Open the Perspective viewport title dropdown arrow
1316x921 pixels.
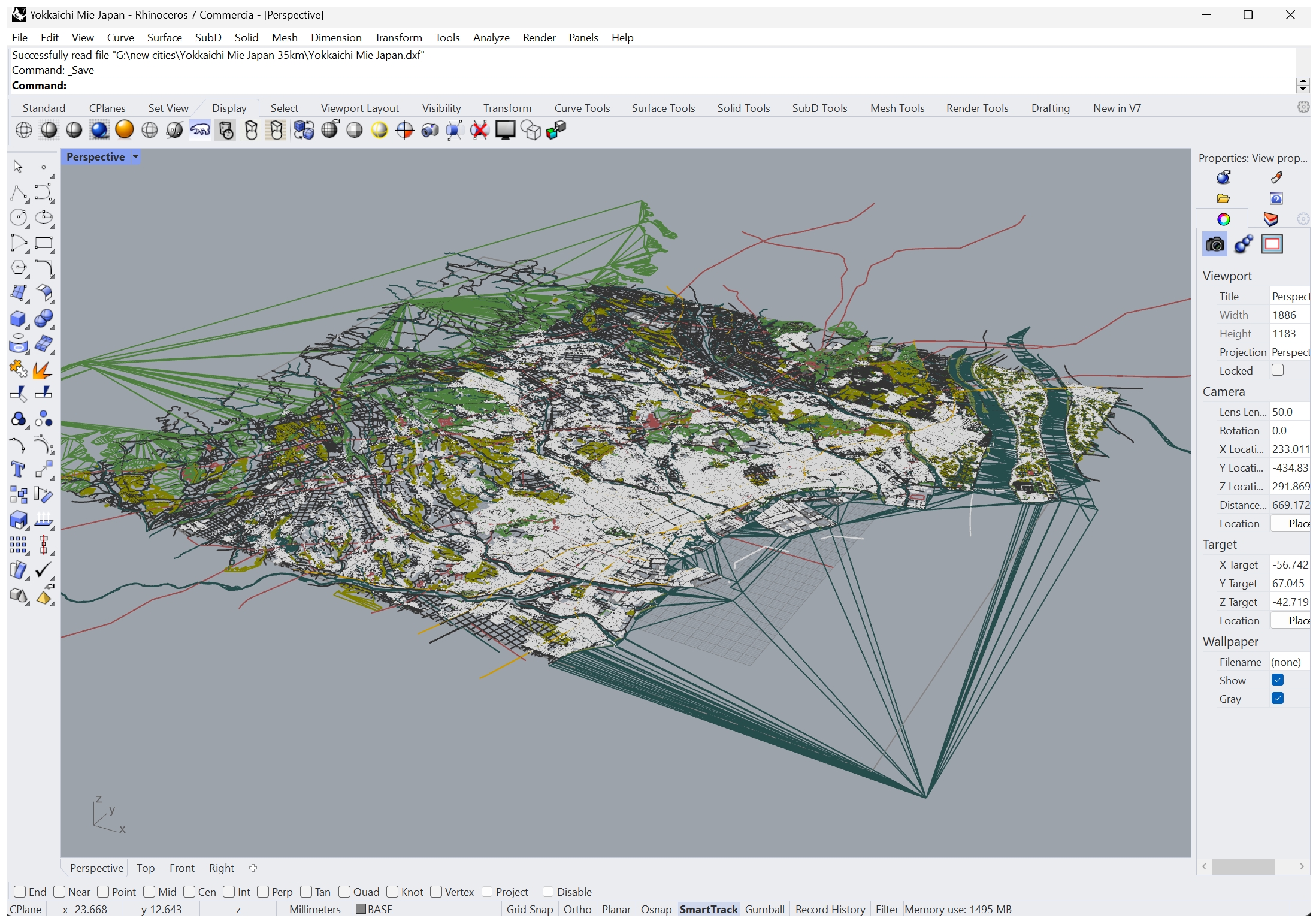(x=136, y=157)
